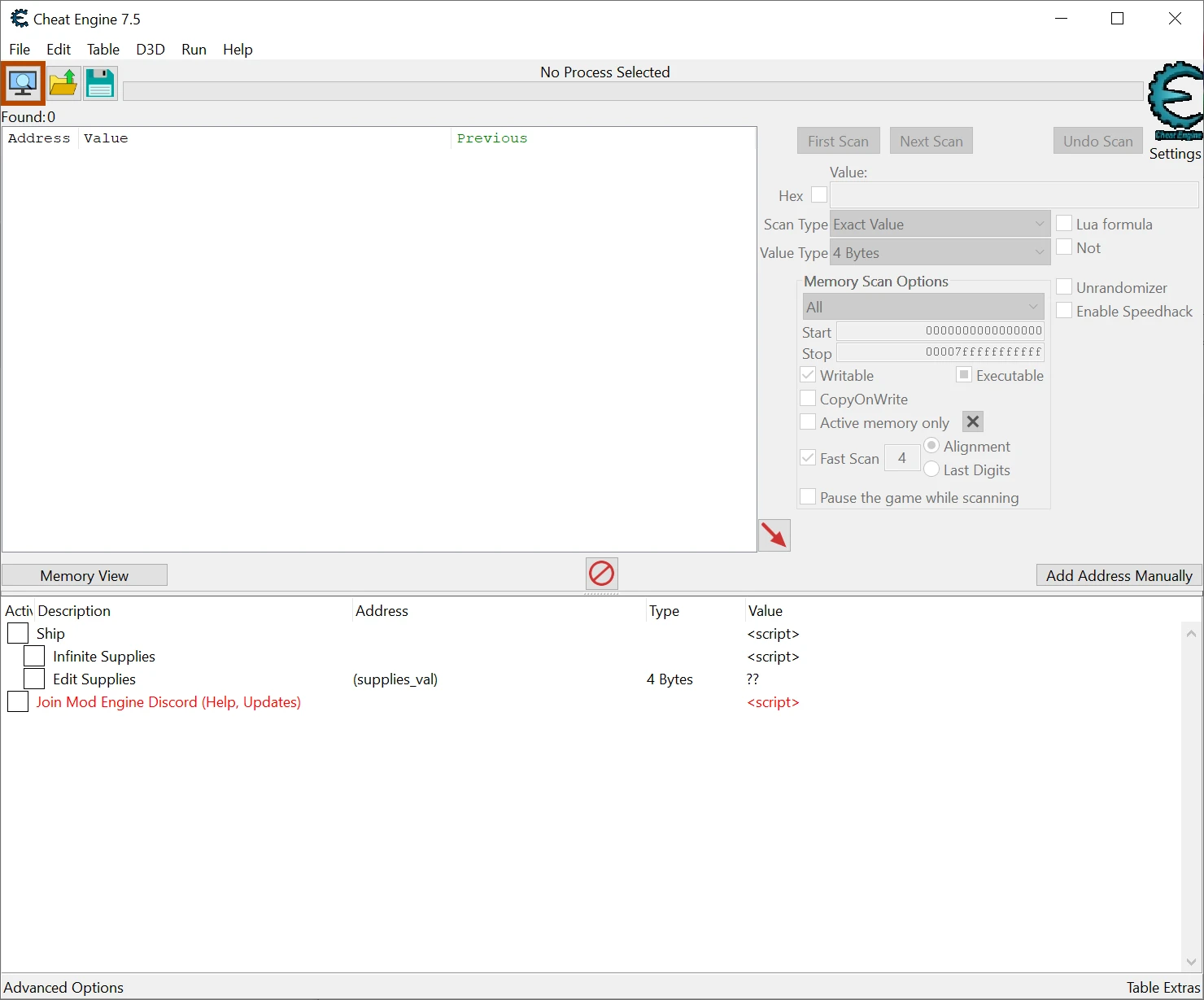
Task: Open Settings via the Cheat Engine logo
Action: [x=1175, y=101]
